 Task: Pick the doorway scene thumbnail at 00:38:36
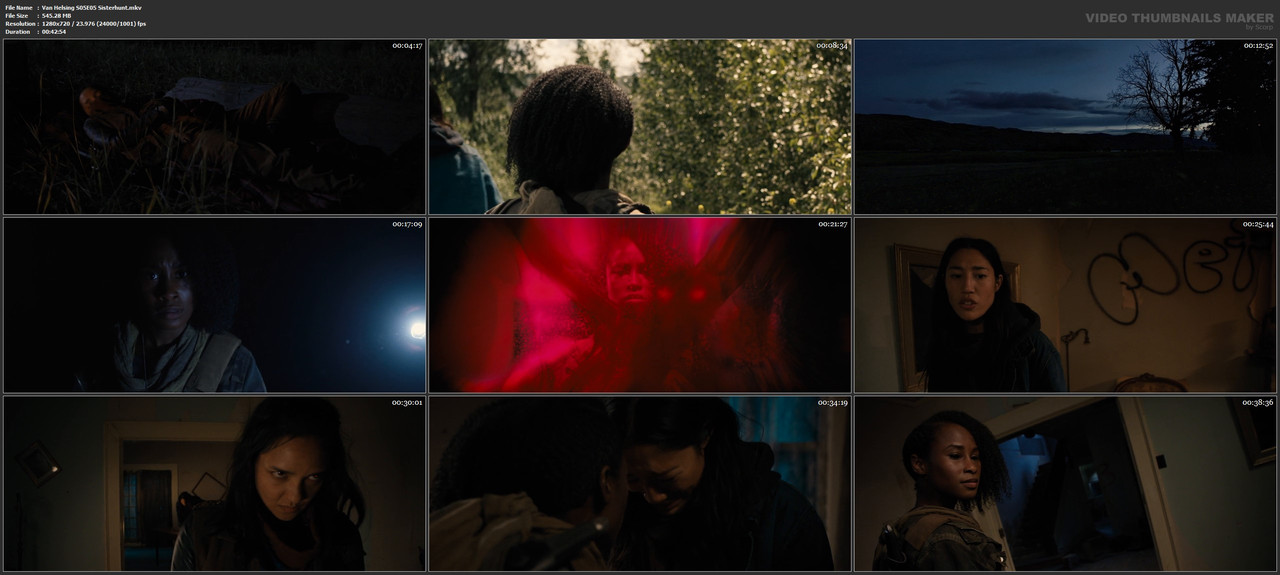1065,484
